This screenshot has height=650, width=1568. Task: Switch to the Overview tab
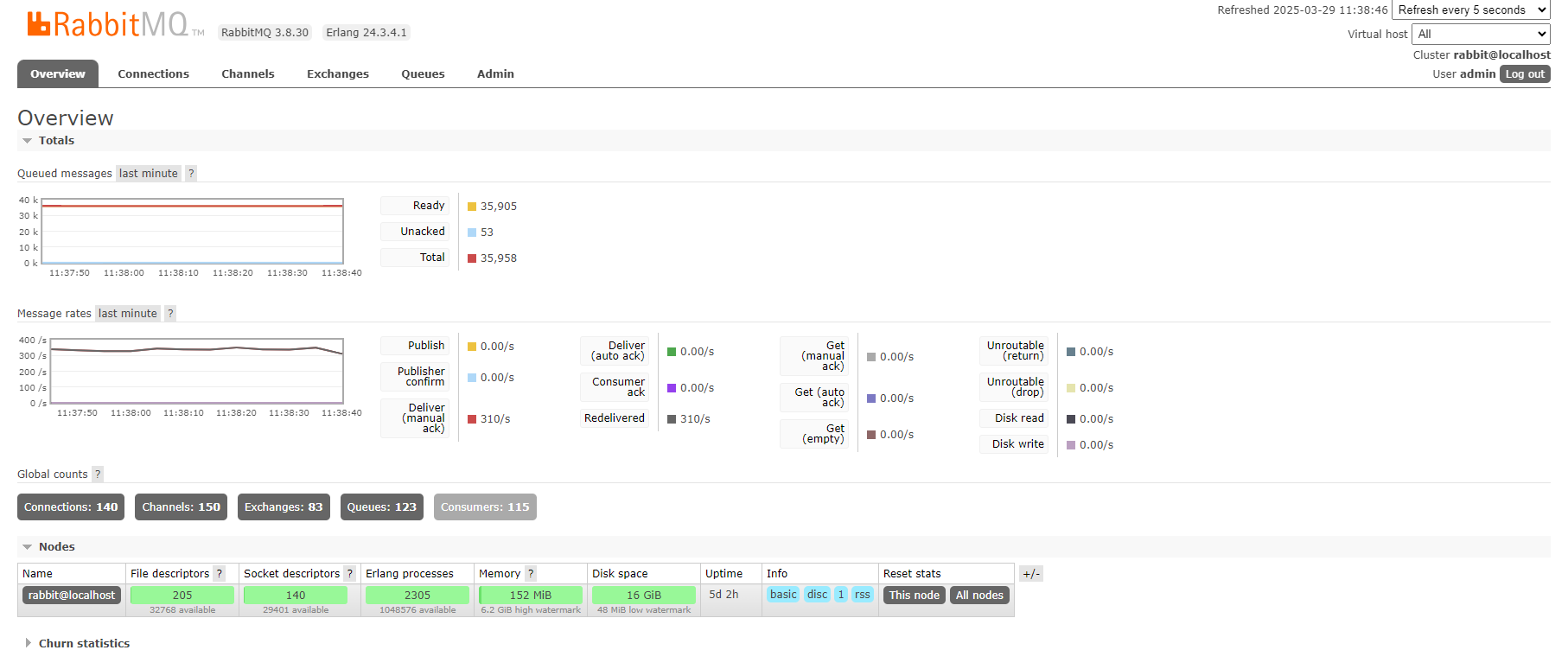58,73
